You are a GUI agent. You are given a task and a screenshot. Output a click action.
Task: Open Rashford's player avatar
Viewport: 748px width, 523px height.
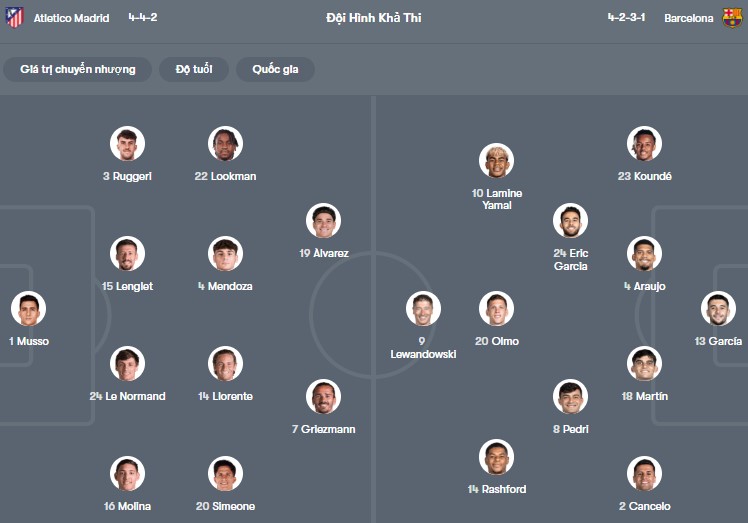click(497, 457)
